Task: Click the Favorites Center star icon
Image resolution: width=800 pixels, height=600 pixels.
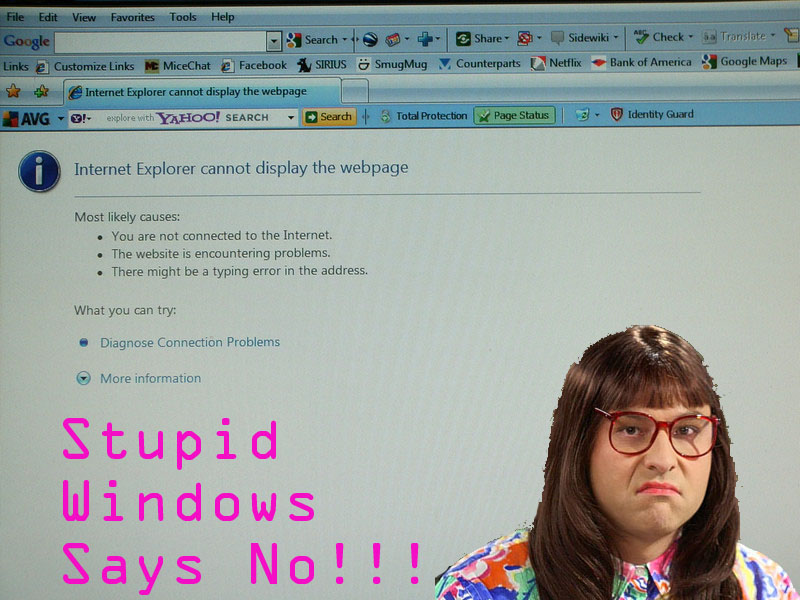Action: tap(13, 91)
